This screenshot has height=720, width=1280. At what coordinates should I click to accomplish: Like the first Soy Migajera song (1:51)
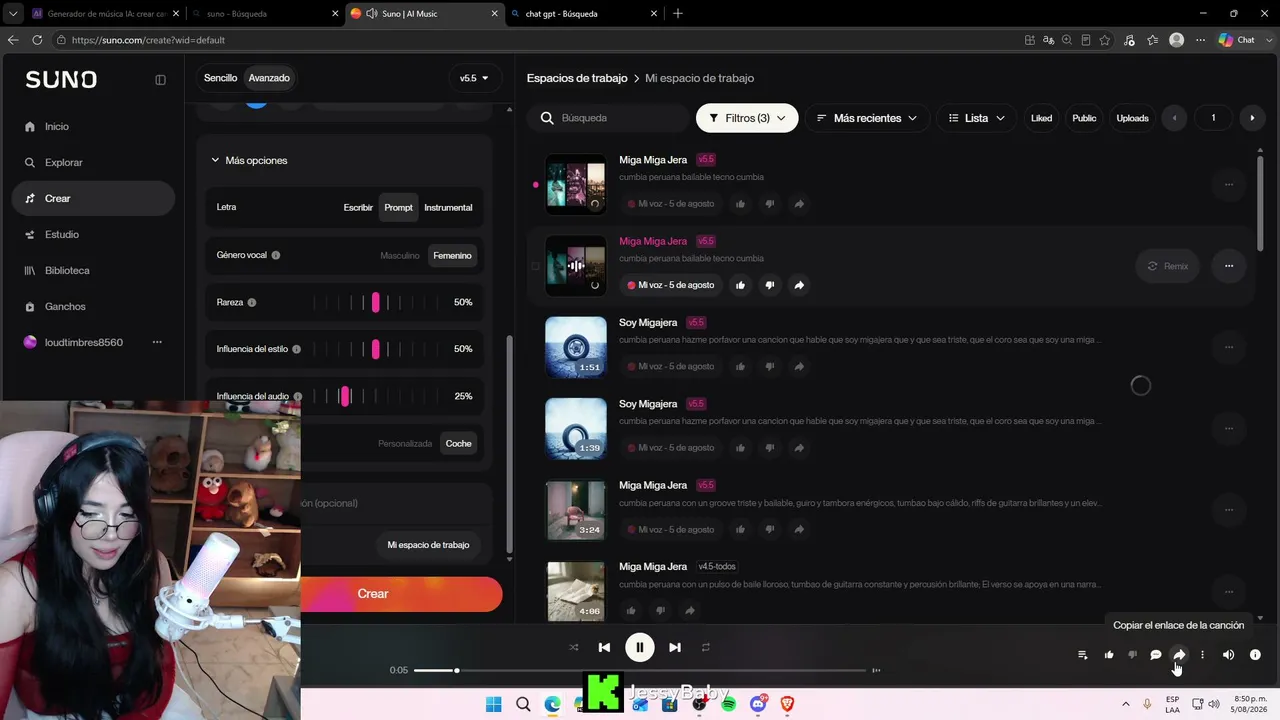740,367
